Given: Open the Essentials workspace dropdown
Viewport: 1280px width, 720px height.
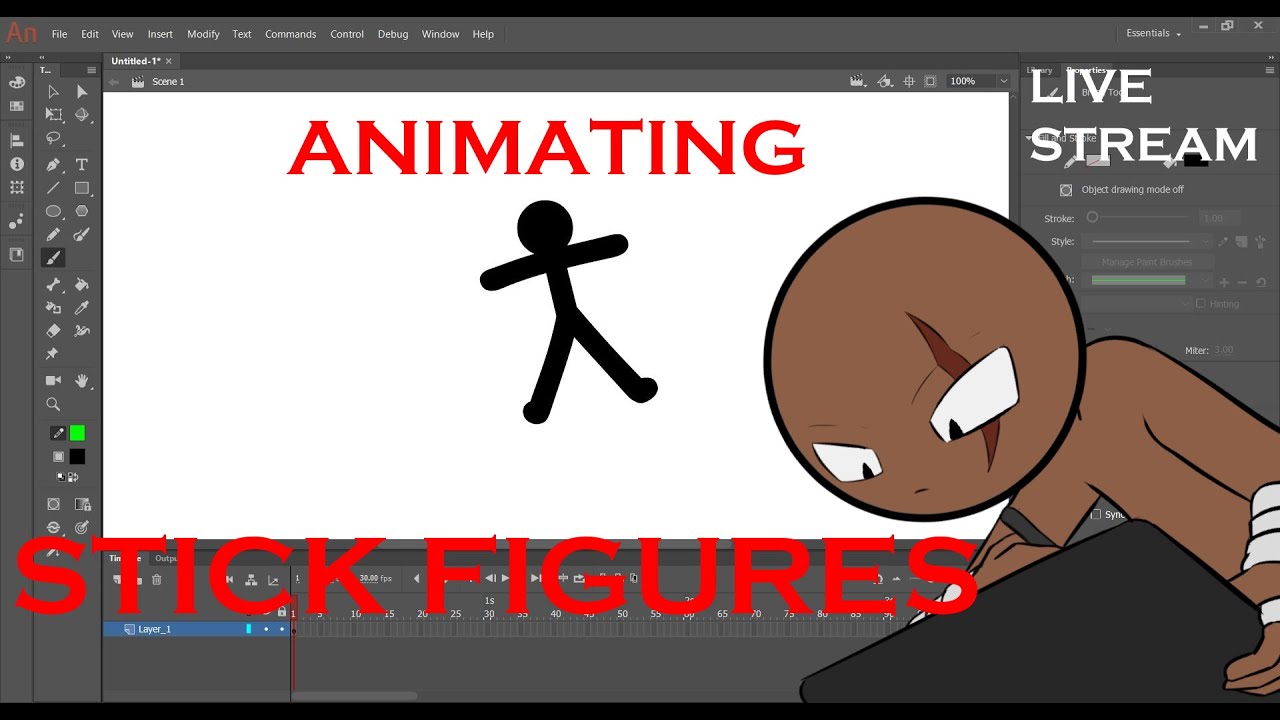Looking at the screenshot, I should pyautogui.click(x=1153, y=33).
